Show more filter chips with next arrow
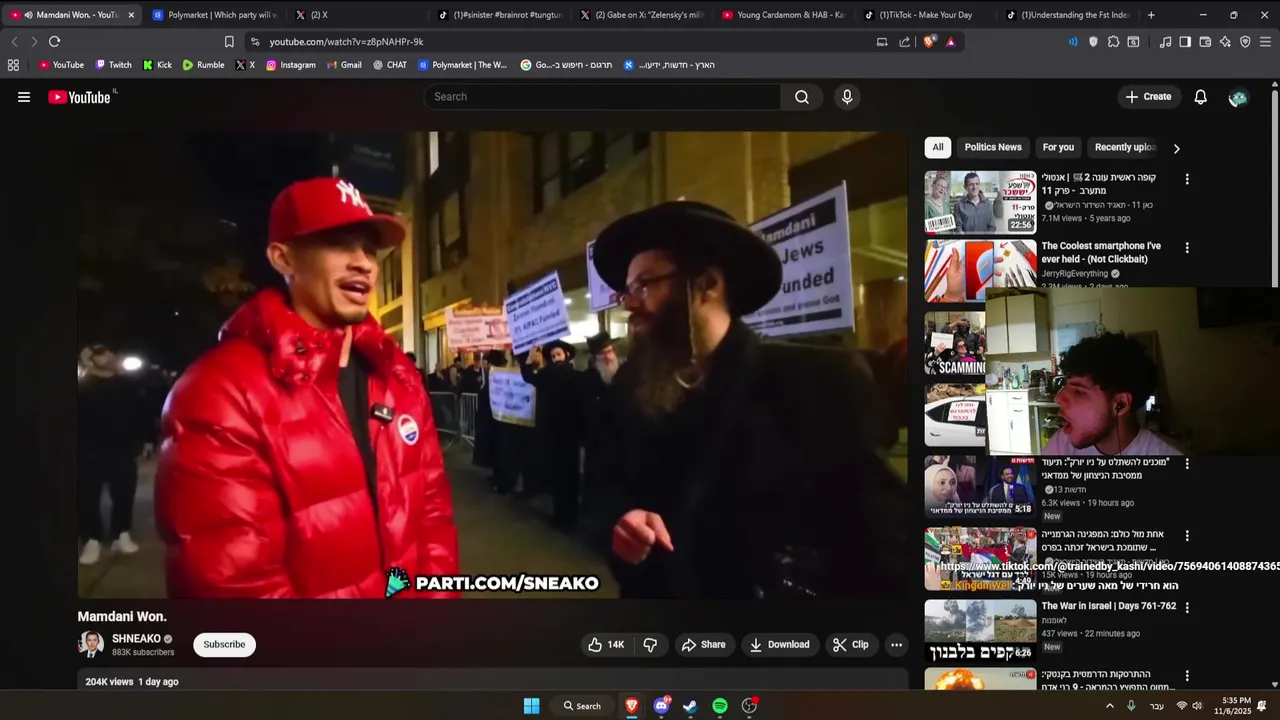The height and width of the screenshot is (720, 1280). pyautogui.click(x=1176, y=148)
